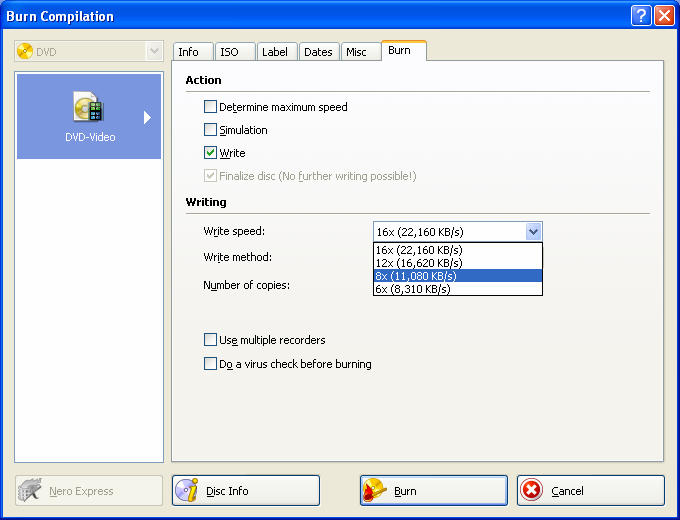This screenshot has height=520, width=680.
Task: Toggle the Simulation checkbox
Action: 210,130
